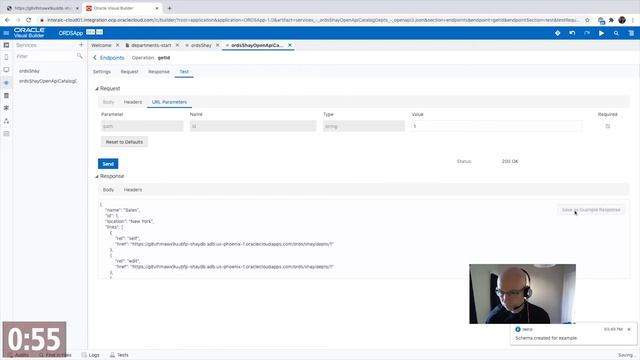Switch to the Welcome tab
The width and height of the screenshot is (640, 360).
click(101, 45)
